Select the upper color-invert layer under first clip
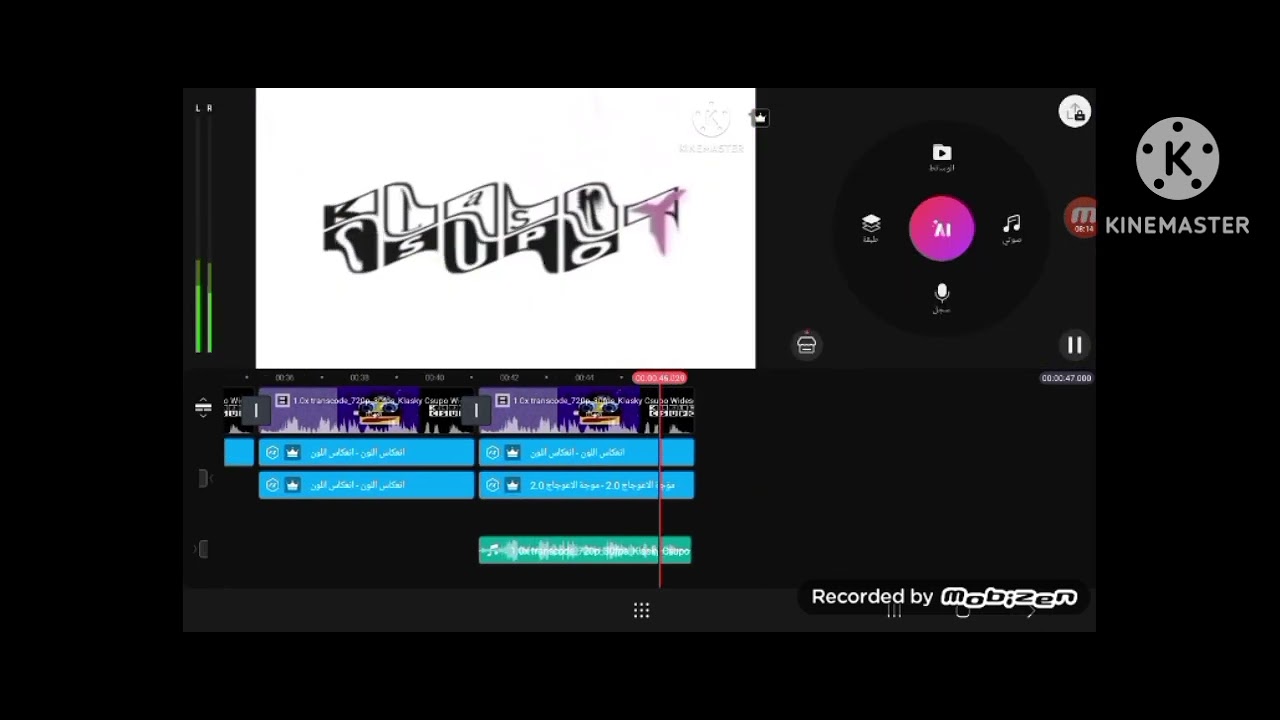This screenshot has width=1280, height=720. 366,453
